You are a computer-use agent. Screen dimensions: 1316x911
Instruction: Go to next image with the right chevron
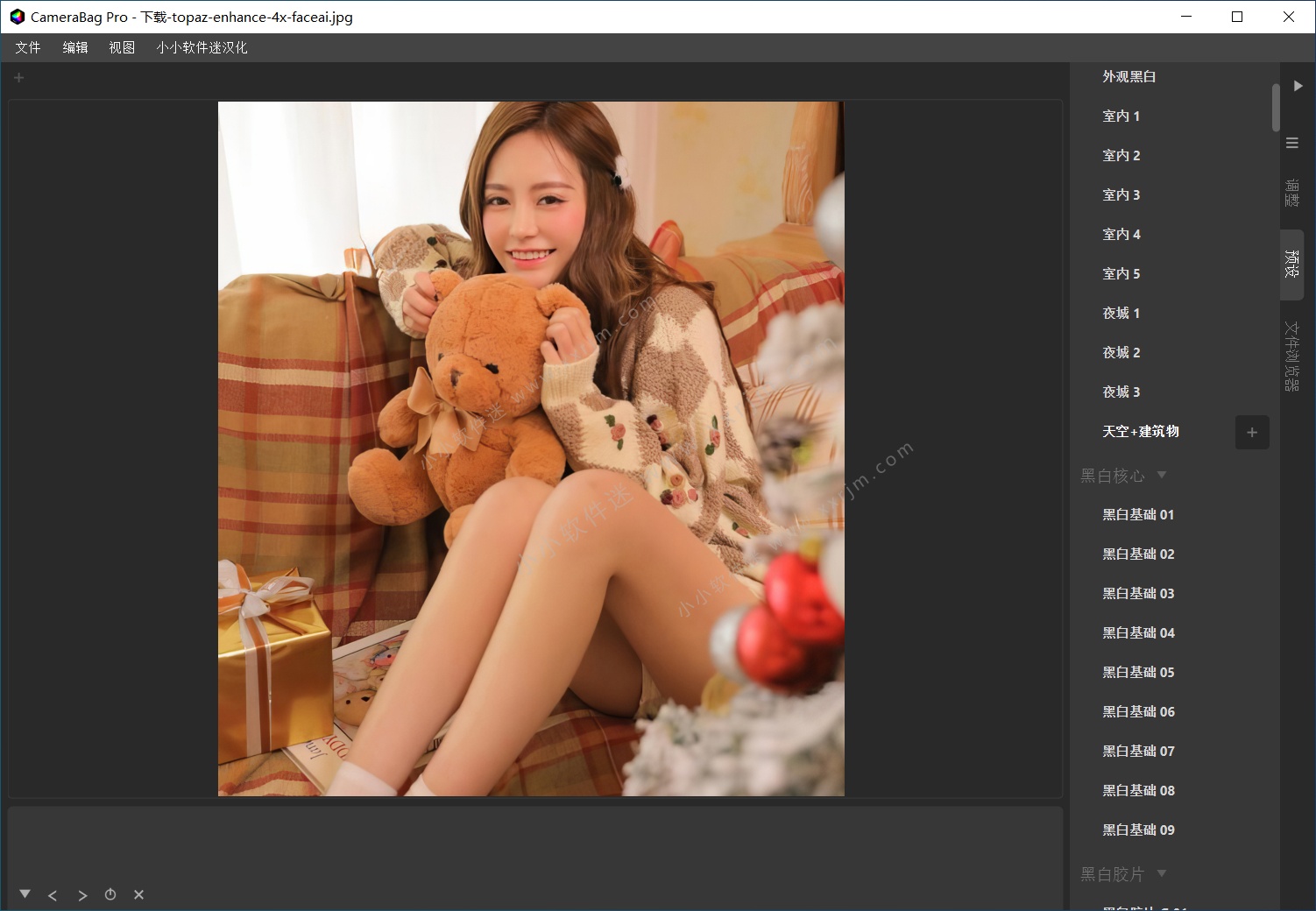(82, 895)
